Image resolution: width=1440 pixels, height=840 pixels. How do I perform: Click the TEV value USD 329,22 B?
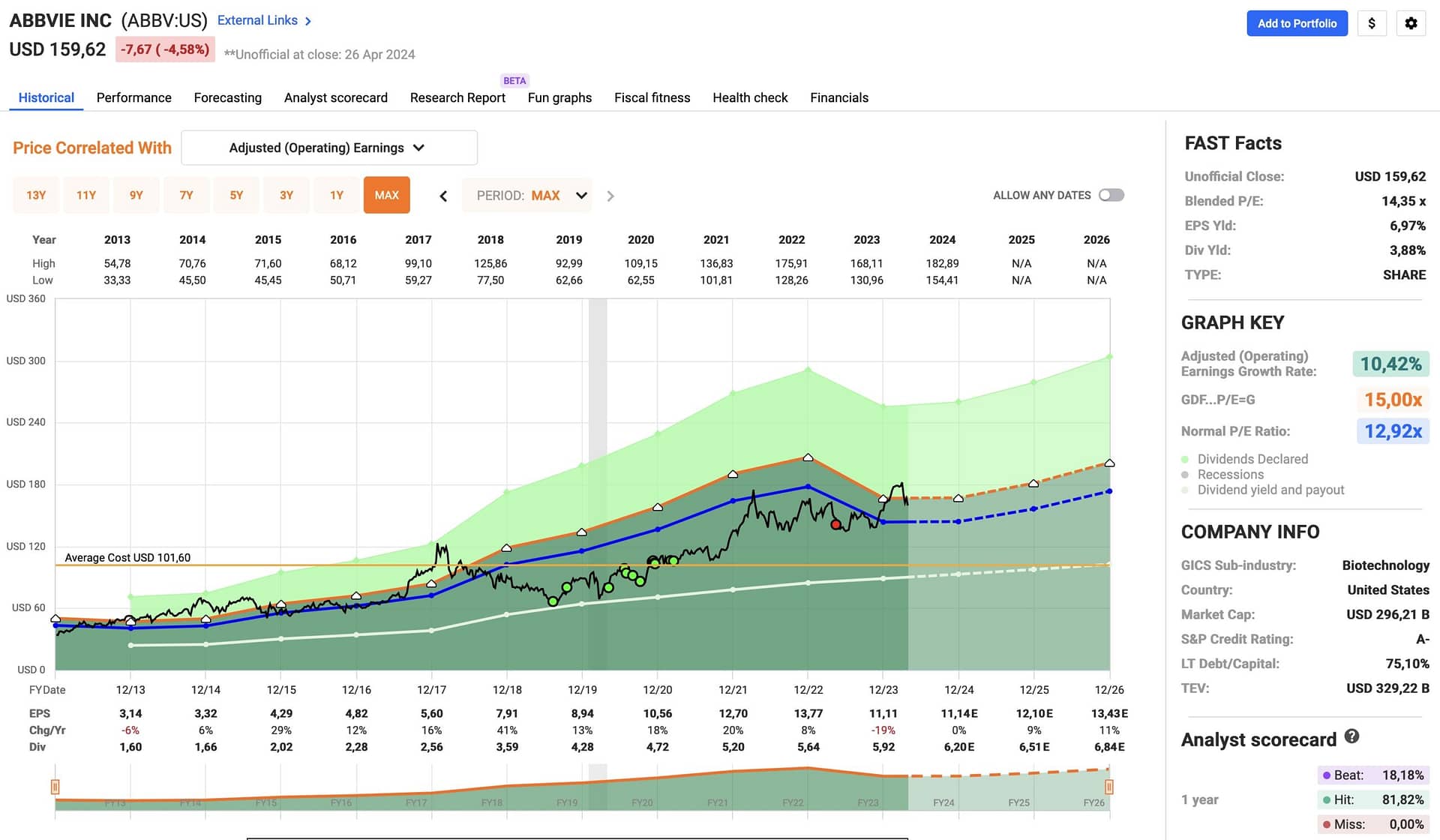[1387, 688]
